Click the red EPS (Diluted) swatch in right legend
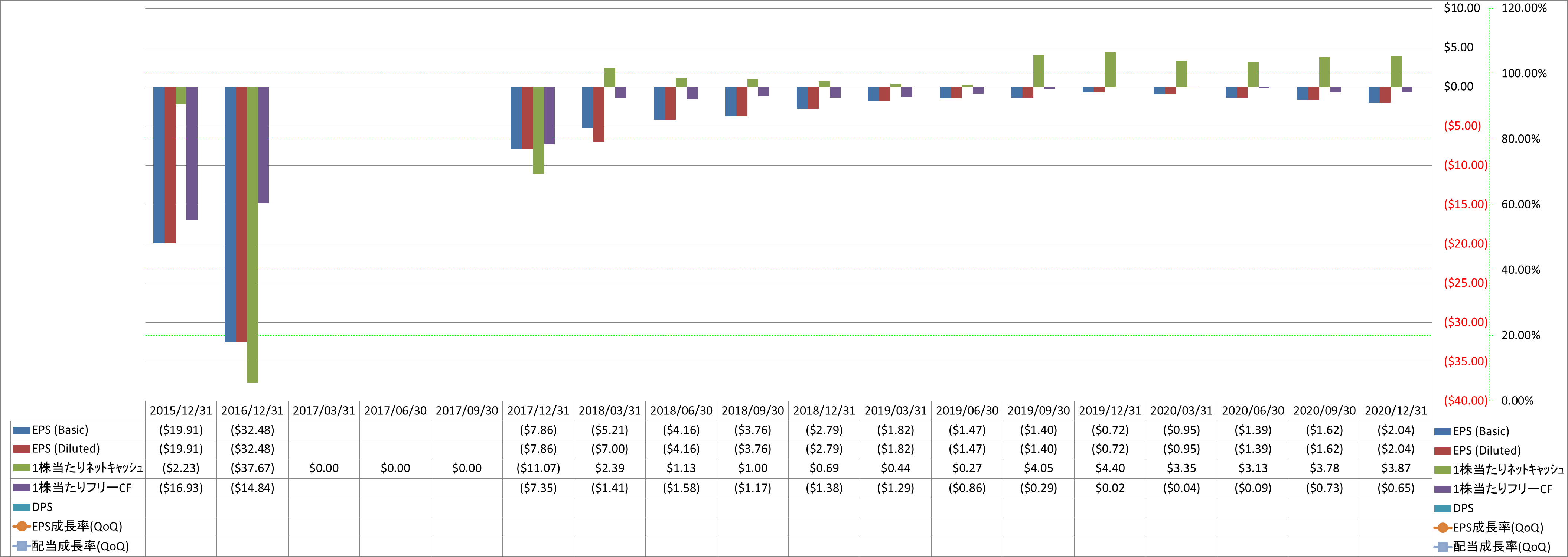This screenshot has height=557, width=1568. point(1443,451)
